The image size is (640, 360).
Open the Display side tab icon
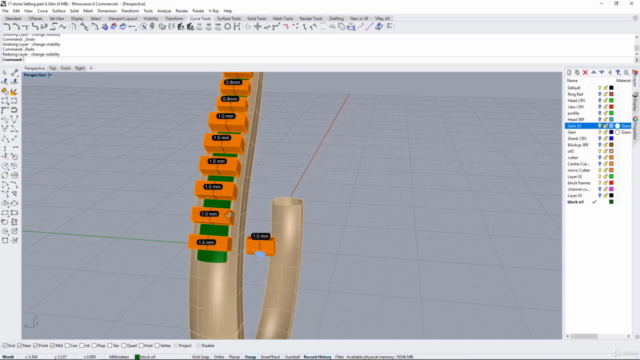click(636, 95)
